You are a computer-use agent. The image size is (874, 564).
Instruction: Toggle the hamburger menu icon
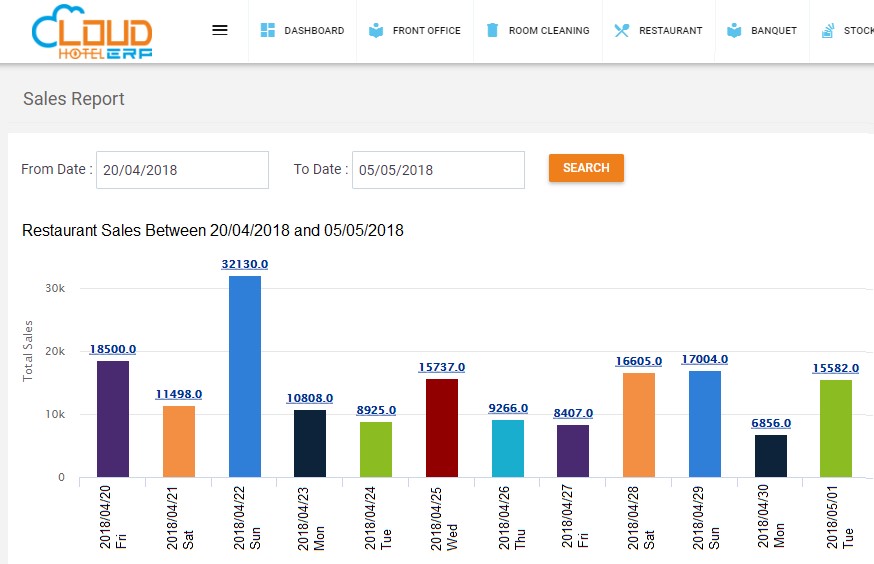220,30
